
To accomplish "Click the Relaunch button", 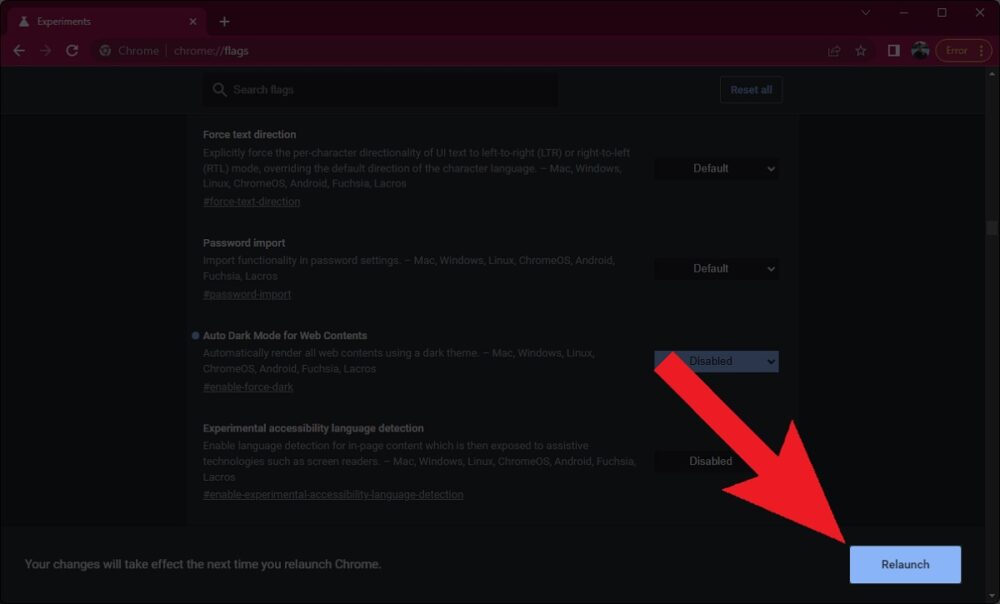I will click(904, 564).
